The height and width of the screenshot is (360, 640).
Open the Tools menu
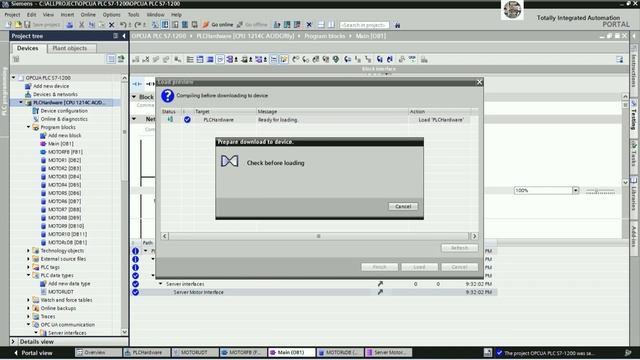[x=133, y=15]
